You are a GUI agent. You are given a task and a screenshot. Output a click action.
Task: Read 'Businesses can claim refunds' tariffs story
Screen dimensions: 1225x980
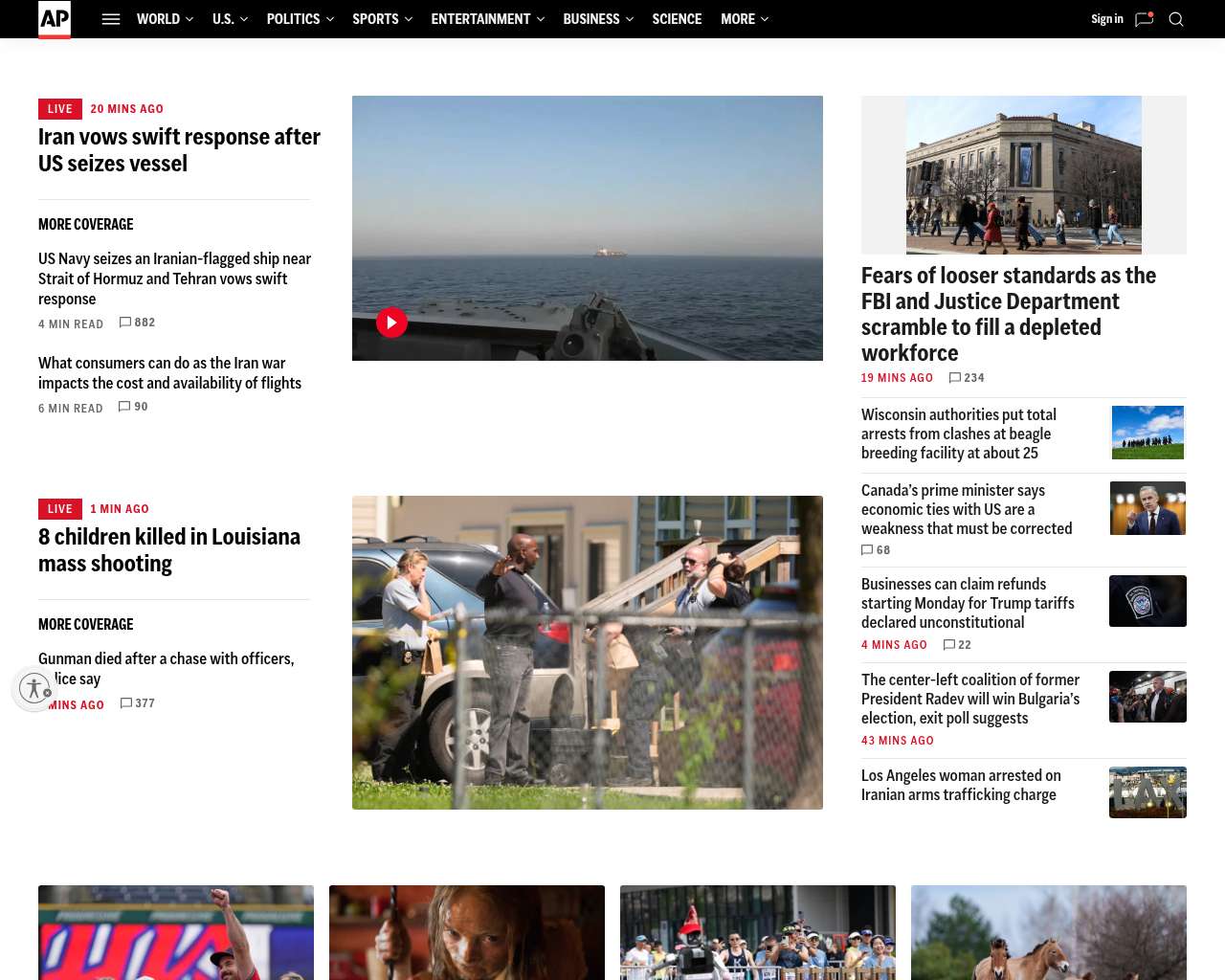tap(968, 603)
